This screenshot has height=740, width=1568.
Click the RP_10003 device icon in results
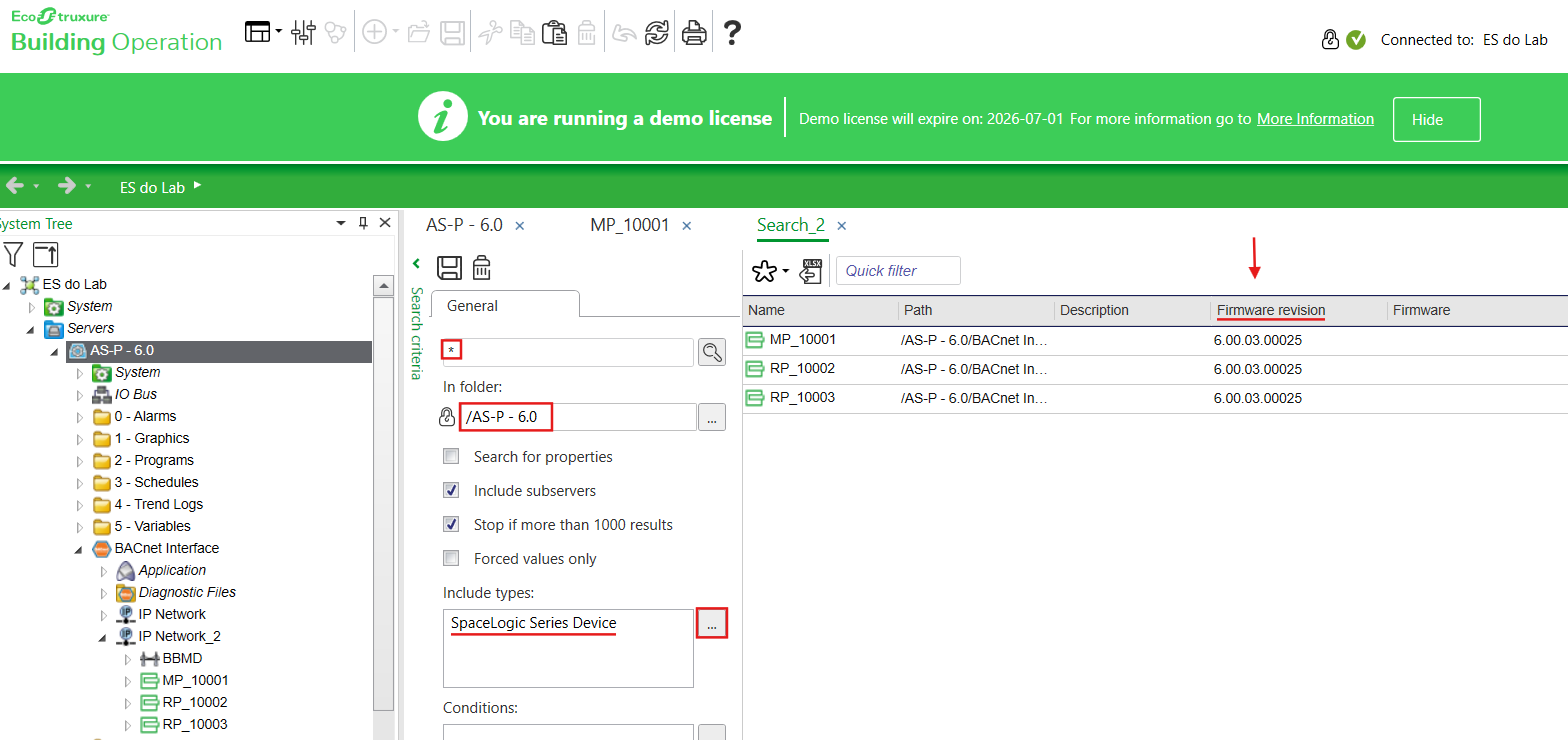point(755,398)
